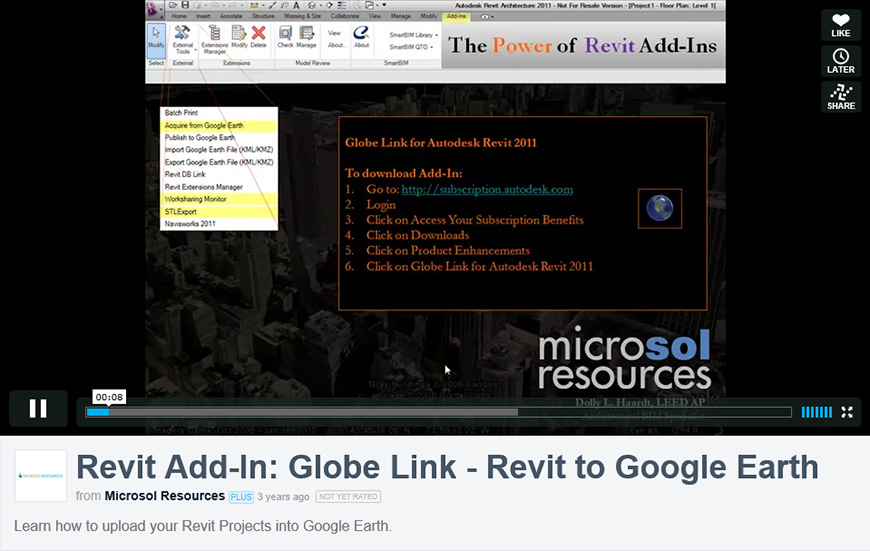Expand SmartBIM Library dropdown

[413, 35]
